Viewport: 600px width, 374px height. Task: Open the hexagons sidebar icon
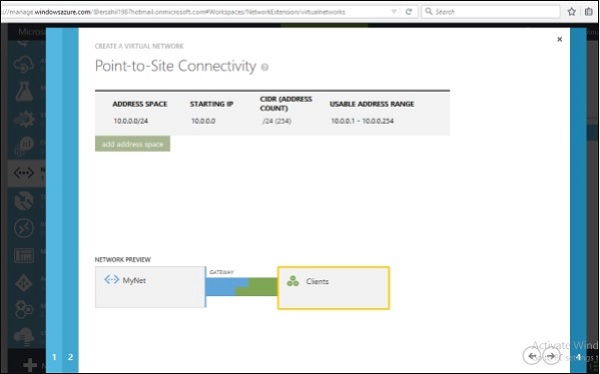pyautogui.click(x=24, y=309)
